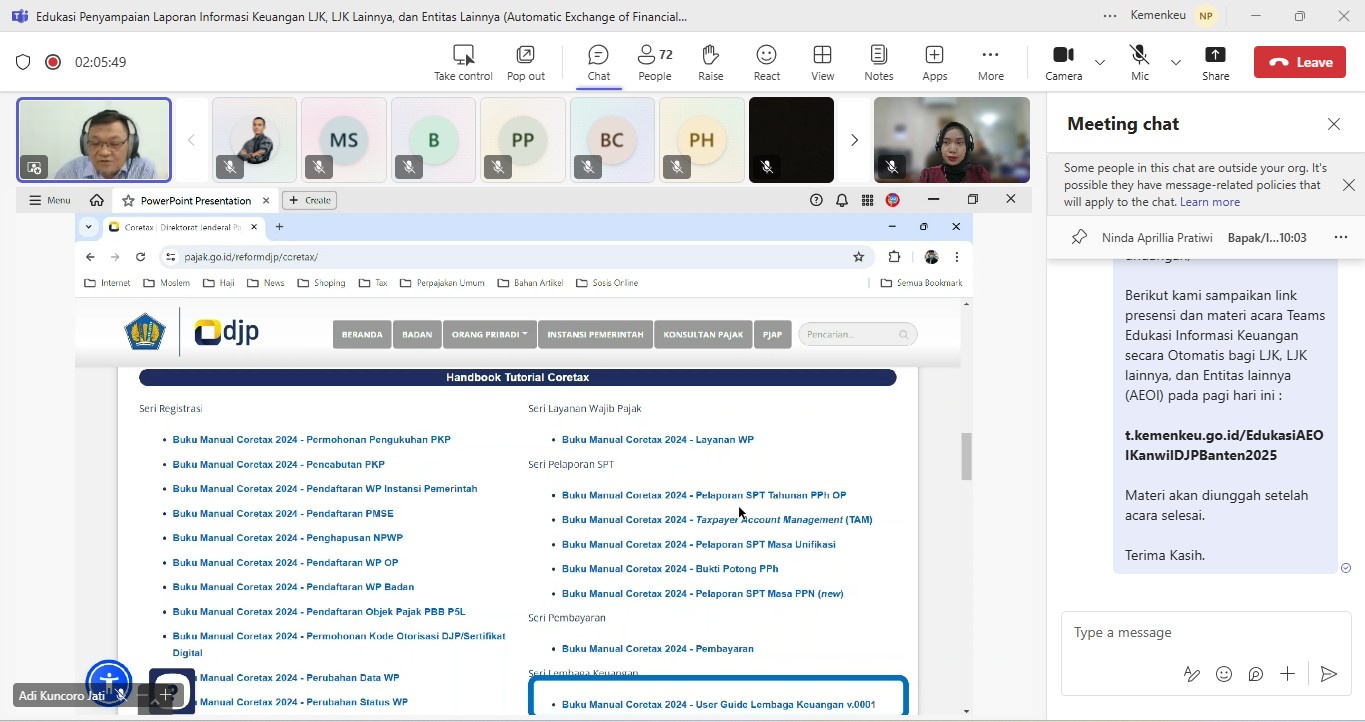
Task: Open the Raise hand control
Action: coord(710,62)
